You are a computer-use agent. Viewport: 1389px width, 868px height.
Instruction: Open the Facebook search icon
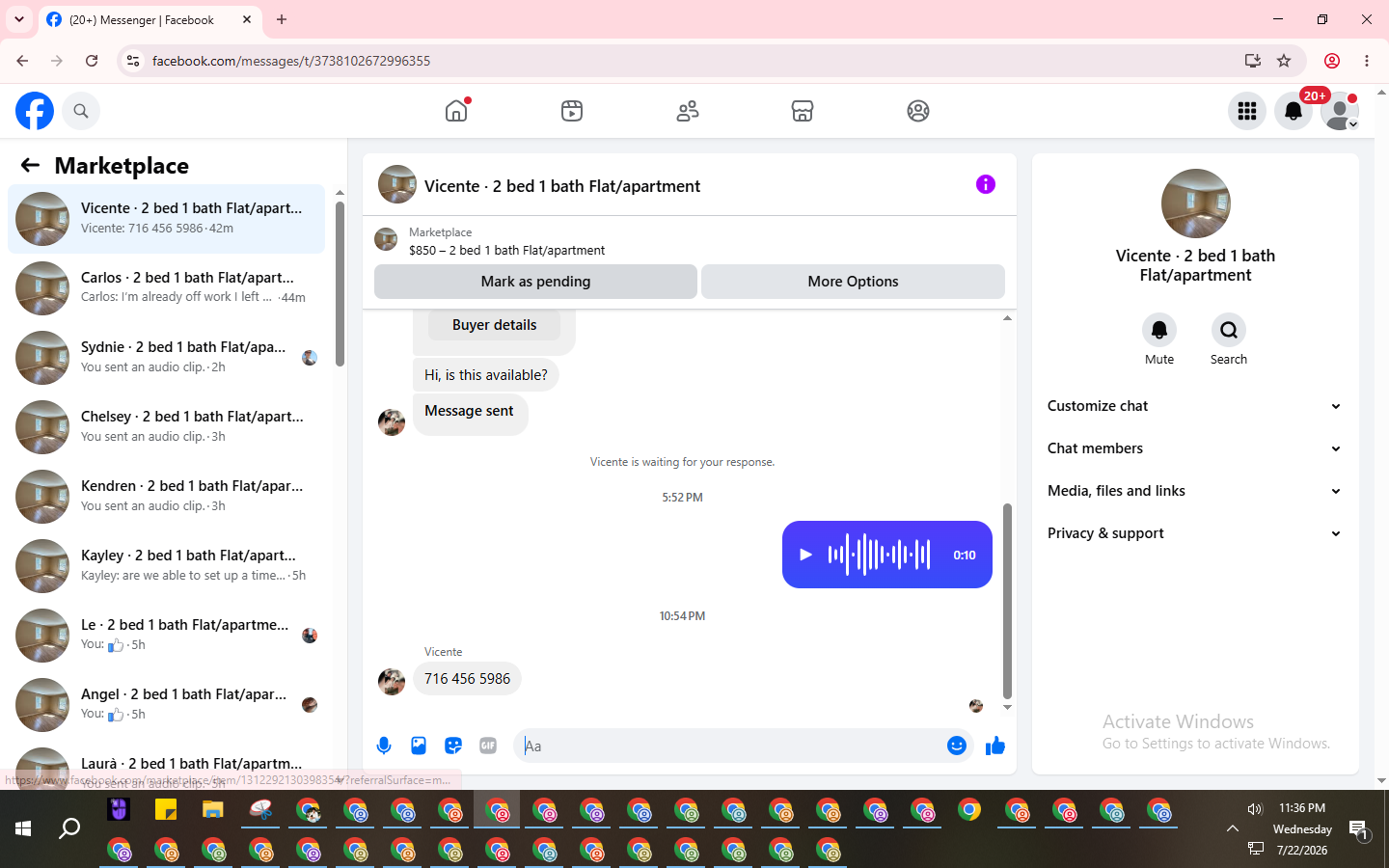click(81, 111)
